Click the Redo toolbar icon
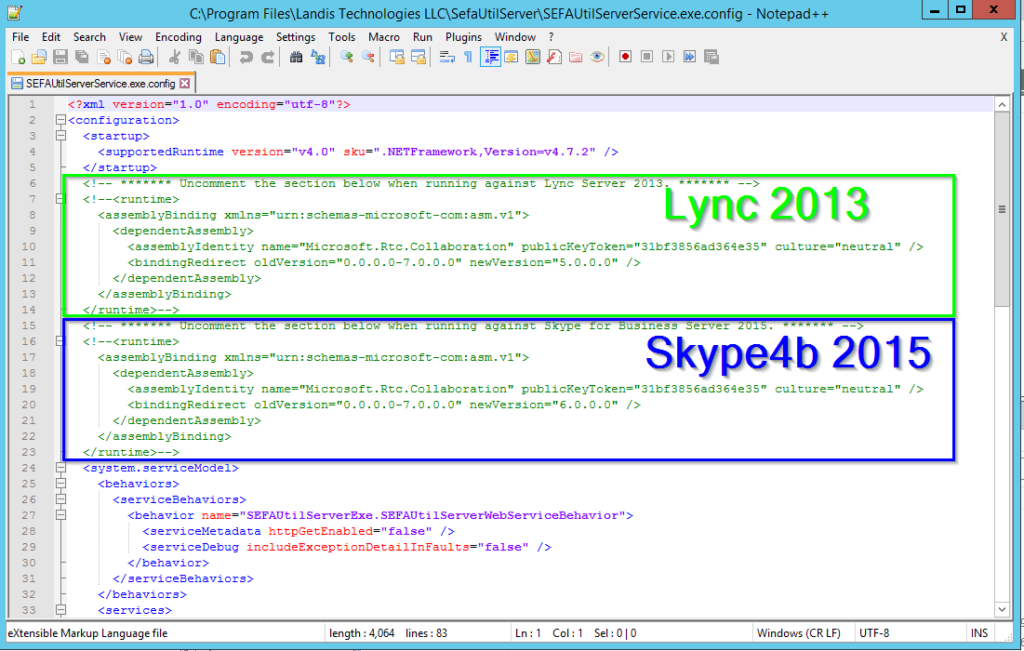The height and width of the screenshot is (651, 1024). [267, 57]
